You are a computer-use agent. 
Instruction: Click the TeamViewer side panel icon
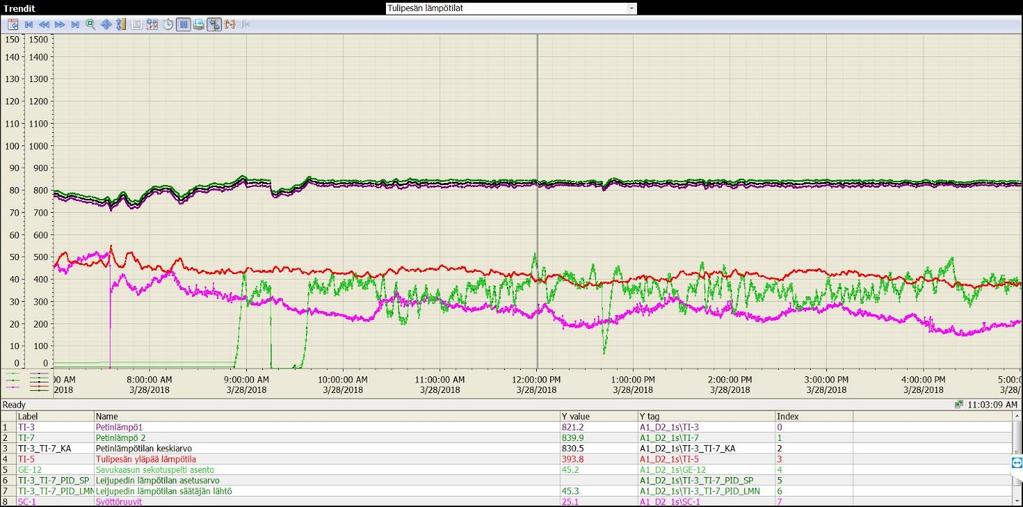coord(1016,463)
